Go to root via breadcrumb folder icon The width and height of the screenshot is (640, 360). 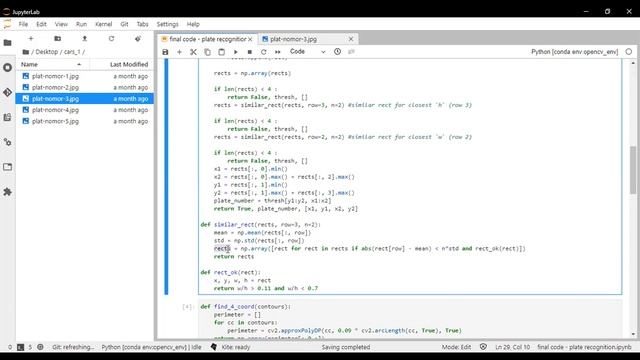[x=26, y=52]
